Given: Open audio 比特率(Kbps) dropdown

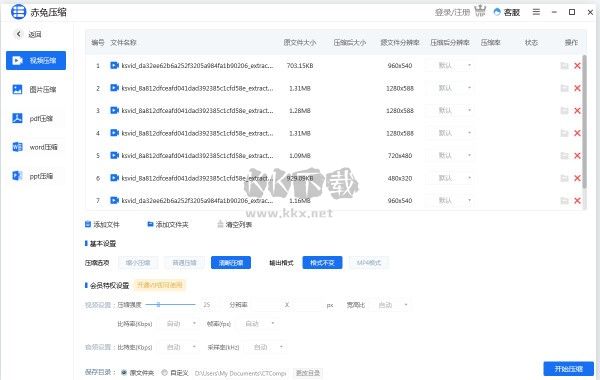Looking at the screenshot, I should tap(178, 347).
